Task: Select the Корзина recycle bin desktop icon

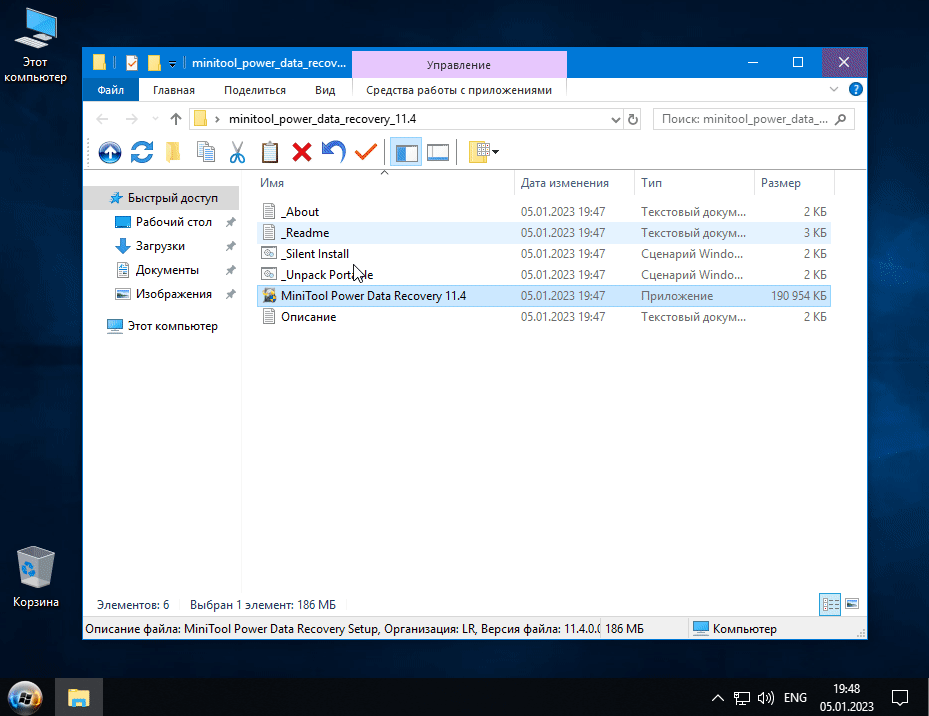Action: [x=36, y=577]
